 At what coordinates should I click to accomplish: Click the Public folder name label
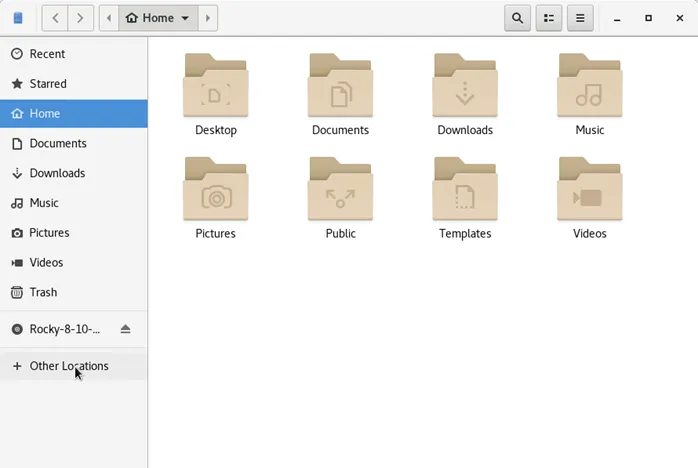[x=341, y=234]
